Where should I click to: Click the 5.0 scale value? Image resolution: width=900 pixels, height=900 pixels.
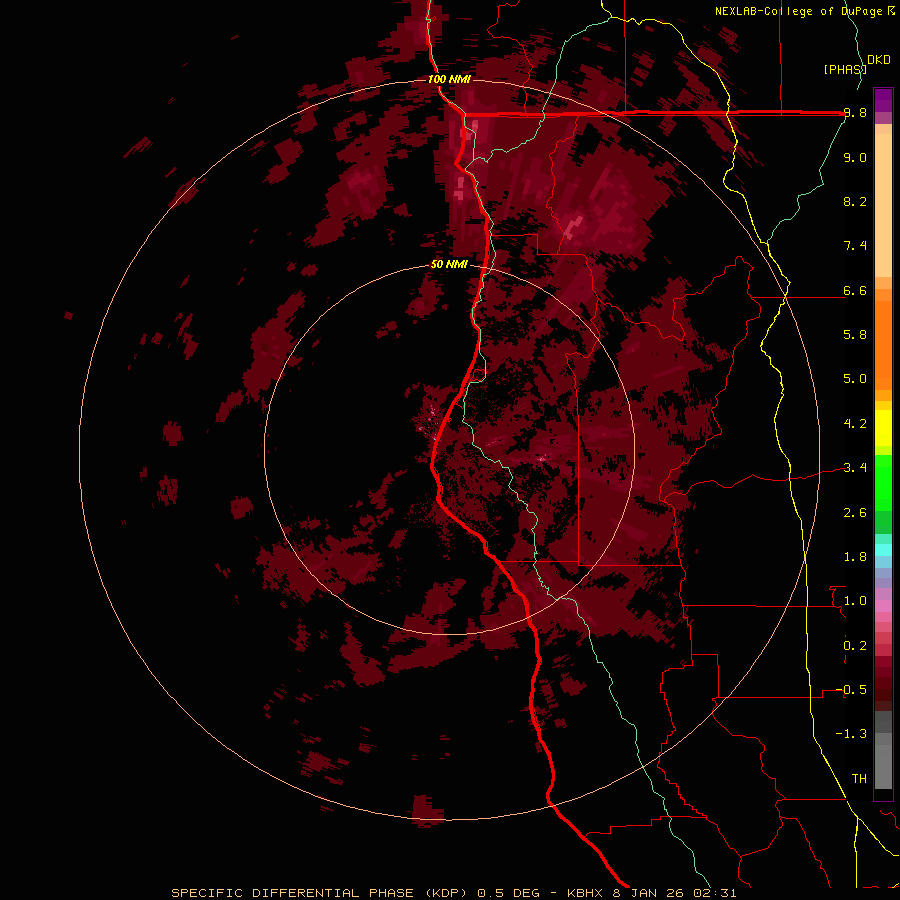click(855, 379)
